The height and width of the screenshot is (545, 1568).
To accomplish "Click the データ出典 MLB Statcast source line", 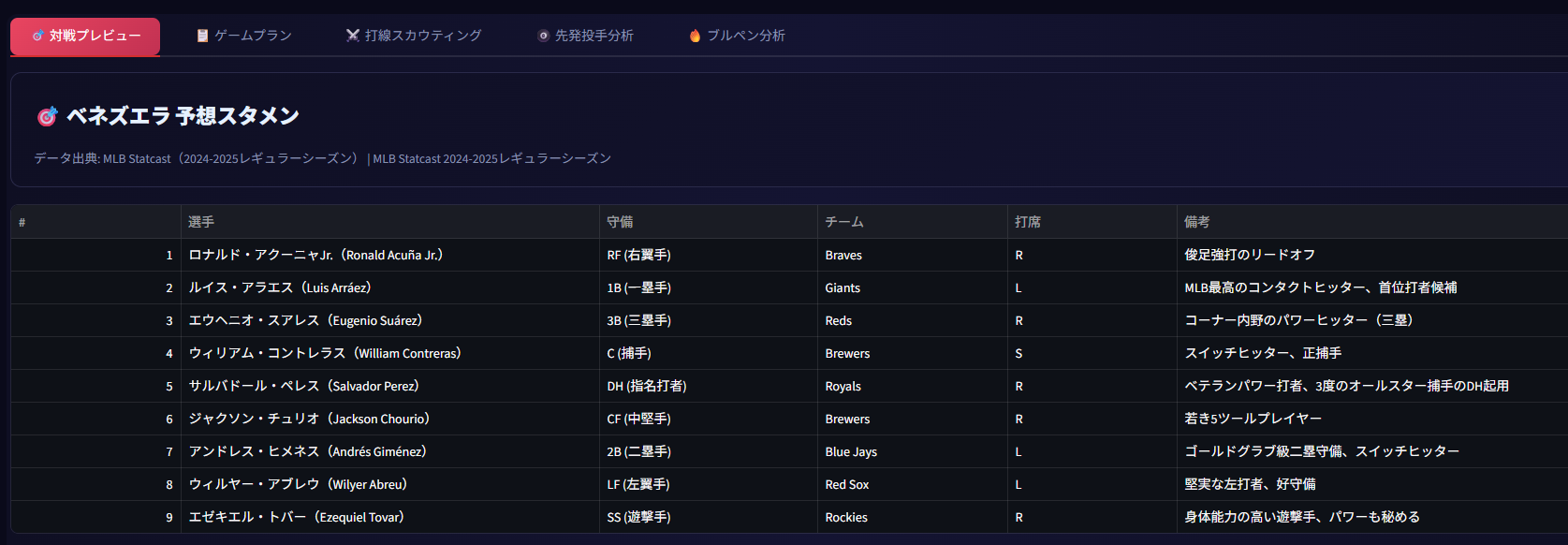I will [x=323, y=158].
